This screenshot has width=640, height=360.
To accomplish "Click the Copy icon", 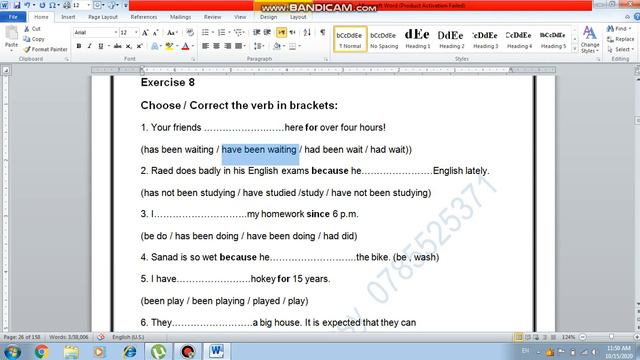I will click(27, 39).
